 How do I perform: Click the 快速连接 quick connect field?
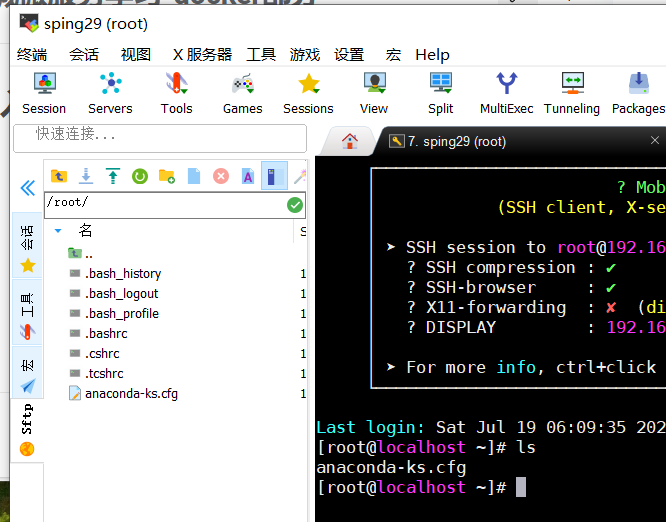tap(160, 138)
